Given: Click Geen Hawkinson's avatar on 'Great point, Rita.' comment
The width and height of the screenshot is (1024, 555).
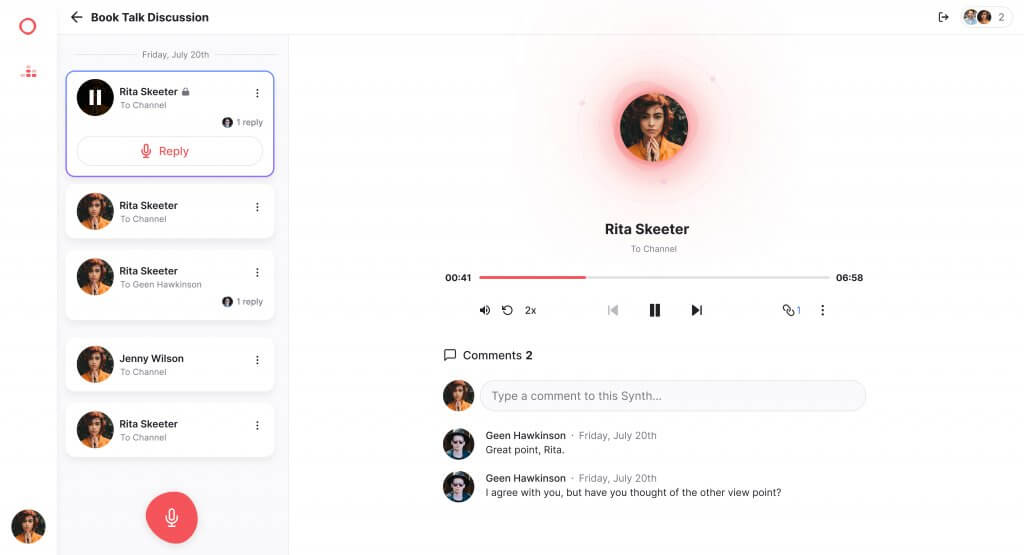Looking at the screenshot, I should pos(458,443).
